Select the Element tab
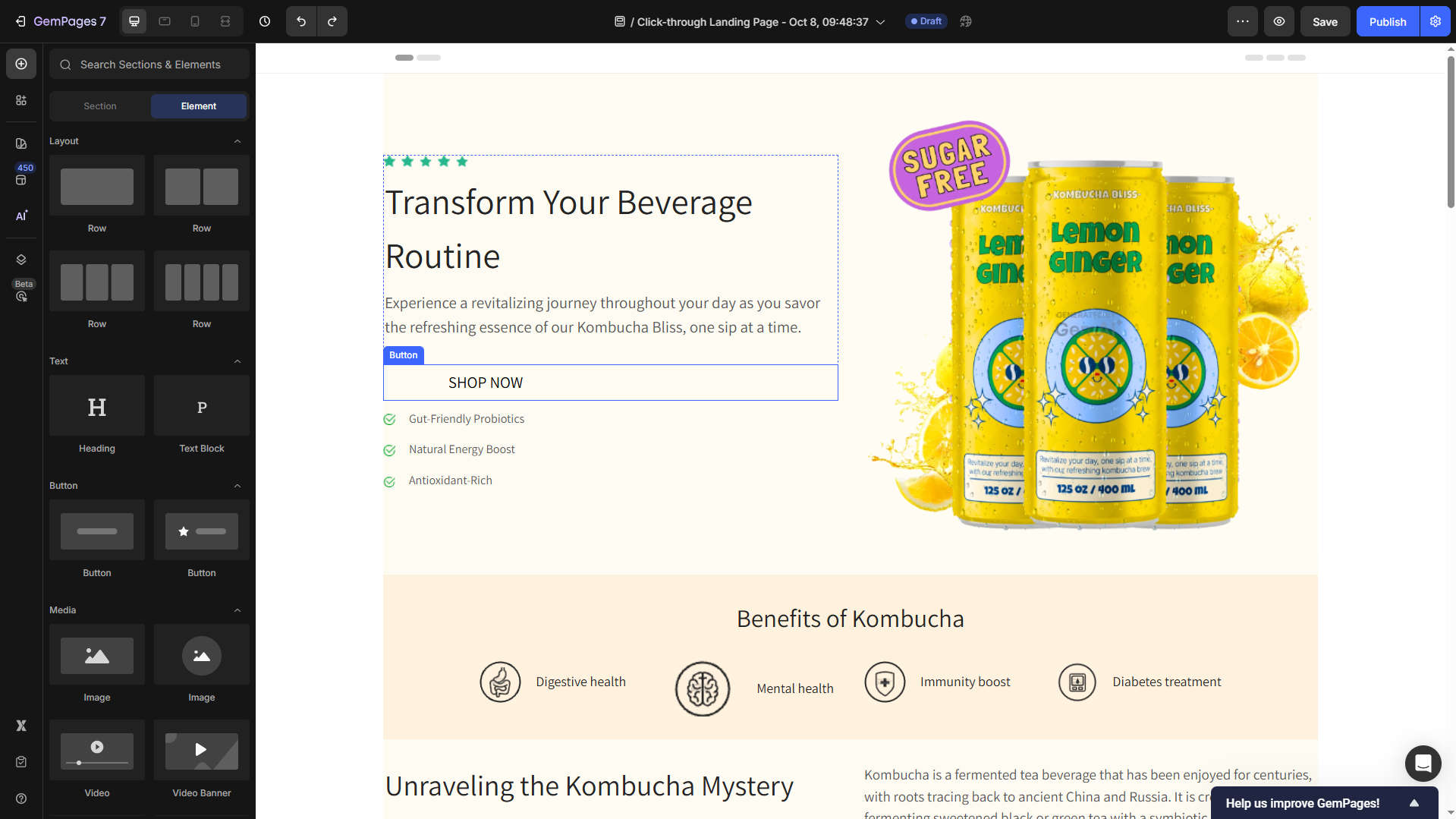Image resolution: width=1456 pixels, height=819 pixels. pyautogui.click(x=199, y=106)
